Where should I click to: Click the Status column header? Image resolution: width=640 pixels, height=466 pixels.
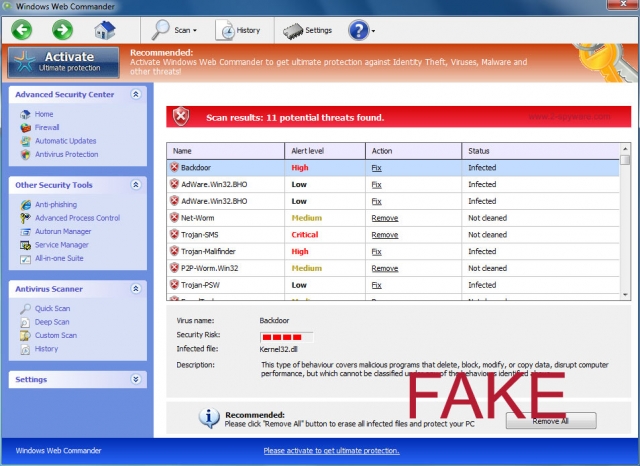click(540, 151)
